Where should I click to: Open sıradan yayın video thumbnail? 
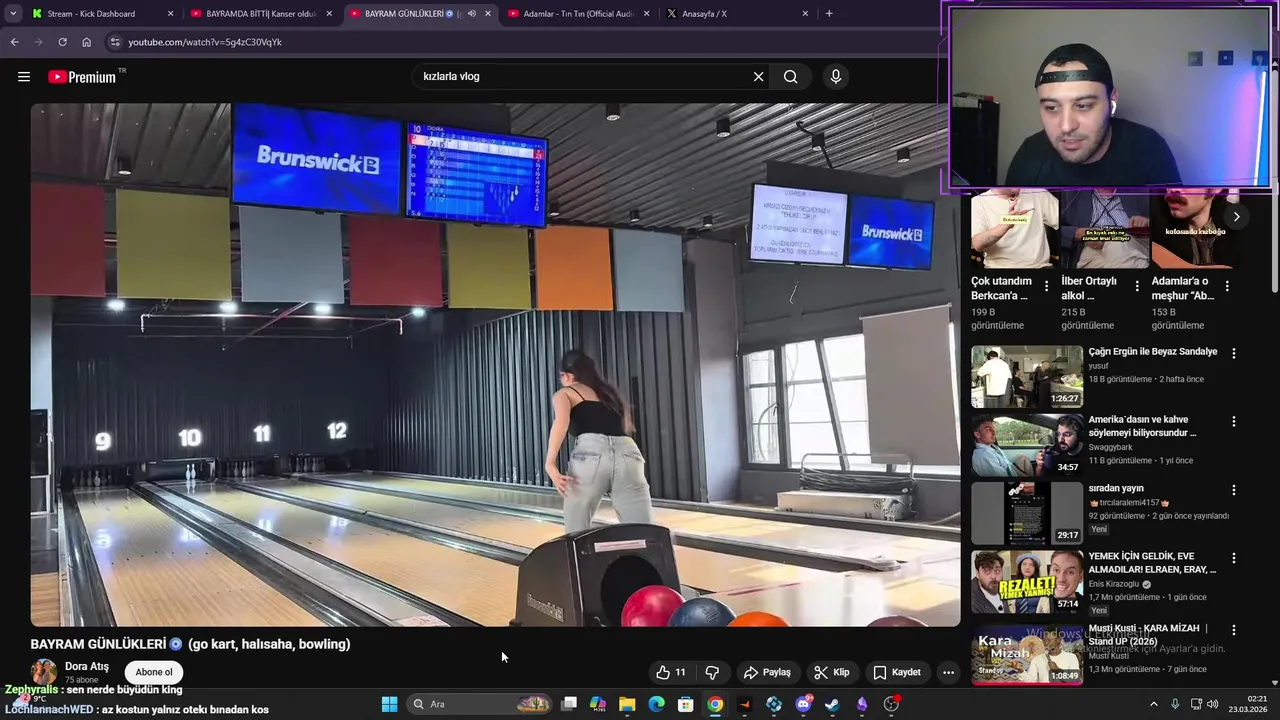click(x=1027, y=513)
